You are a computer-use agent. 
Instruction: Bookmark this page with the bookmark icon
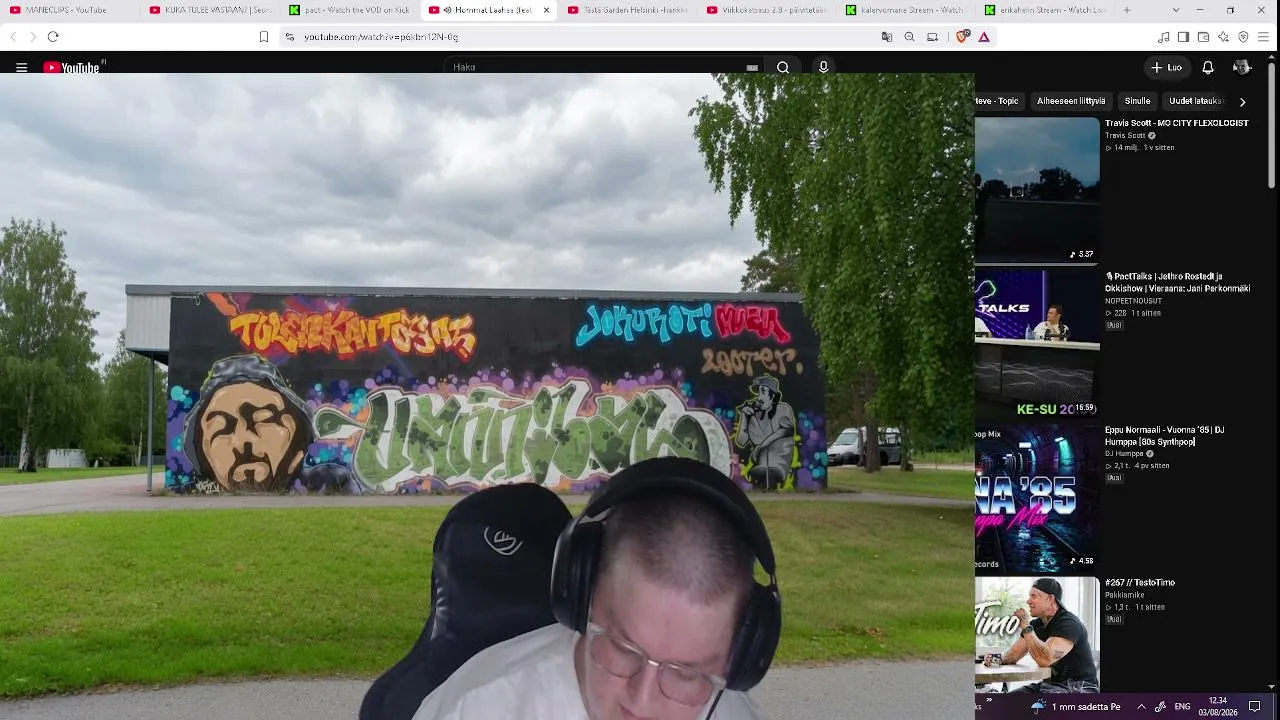point(264,37)
